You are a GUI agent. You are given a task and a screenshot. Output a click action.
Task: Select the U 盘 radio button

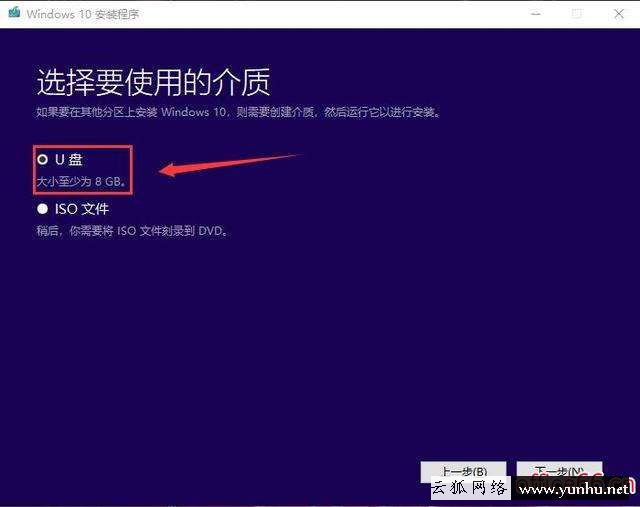coord(42,159)
